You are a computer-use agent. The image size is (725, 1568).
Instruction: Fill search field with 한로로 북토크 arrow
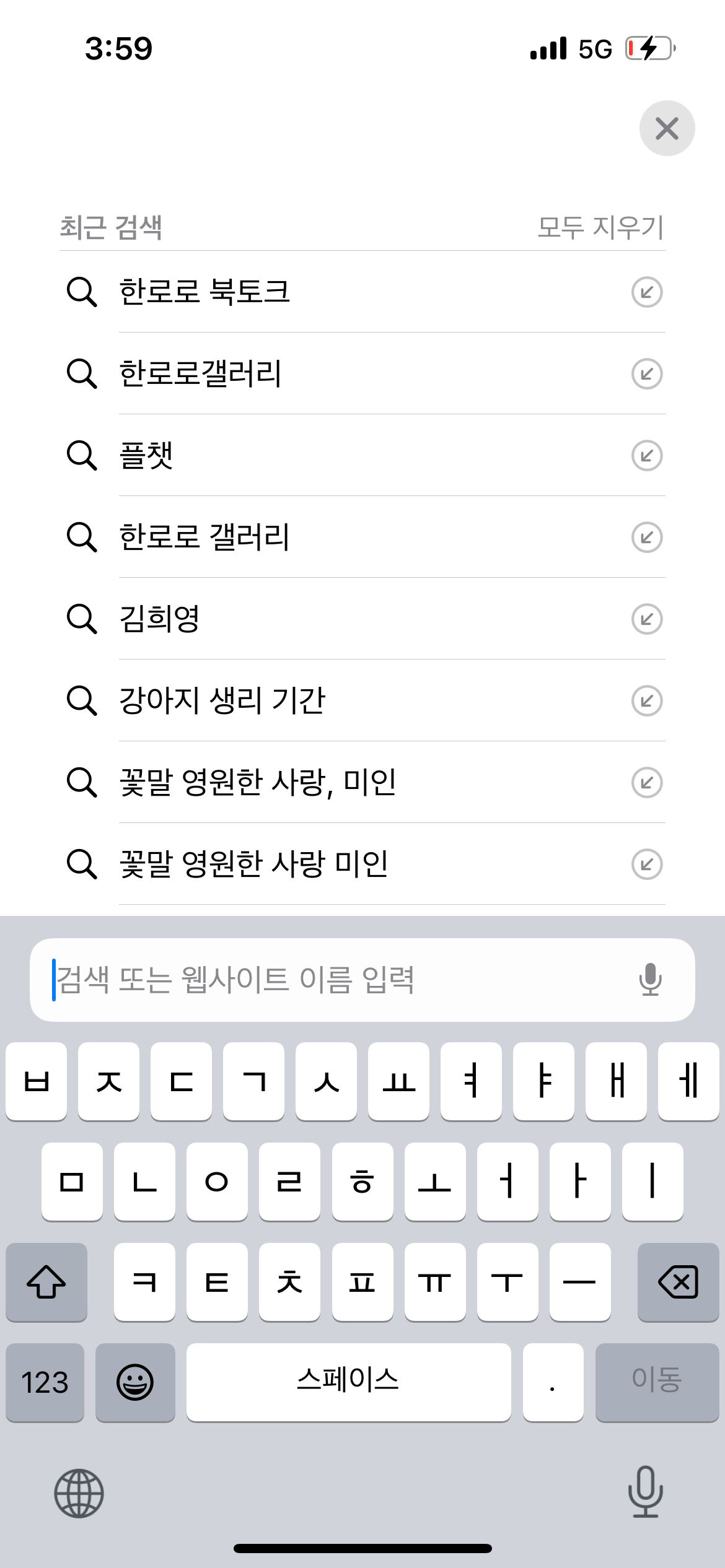(x=647, y=292)
